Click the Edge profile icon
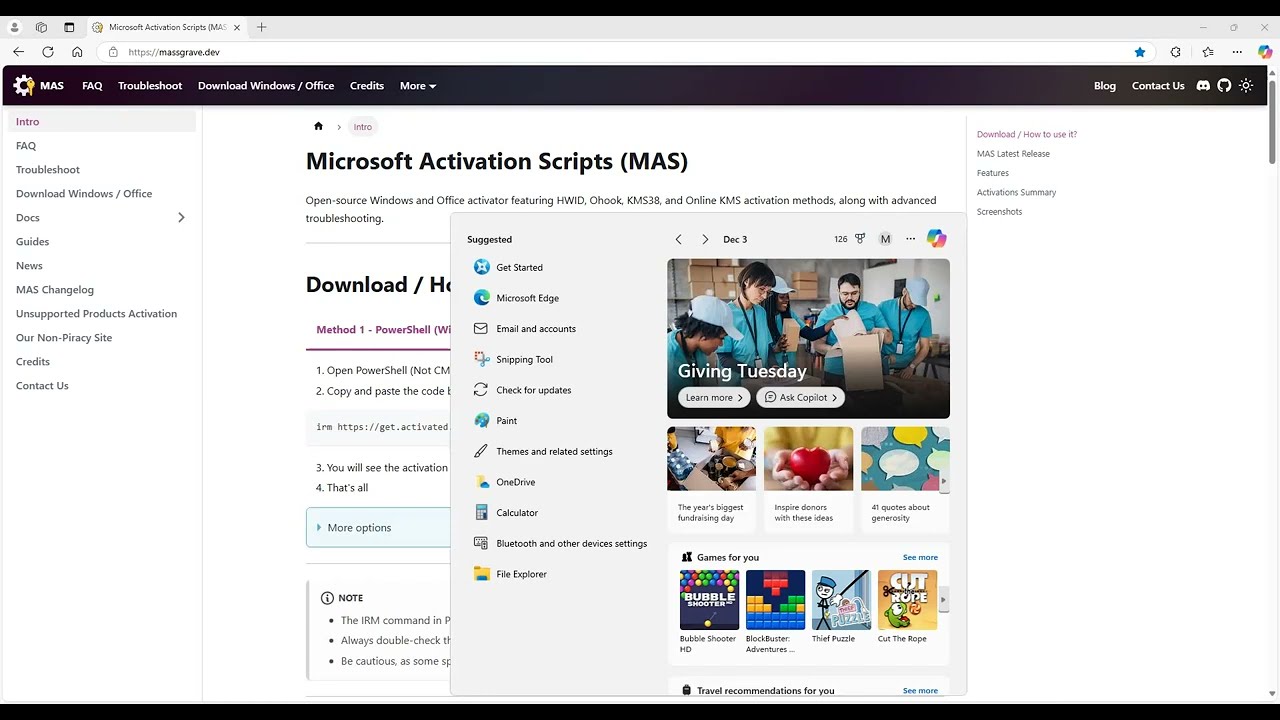The height and width of the screenshot is (720, 1280). click(14, 27)
